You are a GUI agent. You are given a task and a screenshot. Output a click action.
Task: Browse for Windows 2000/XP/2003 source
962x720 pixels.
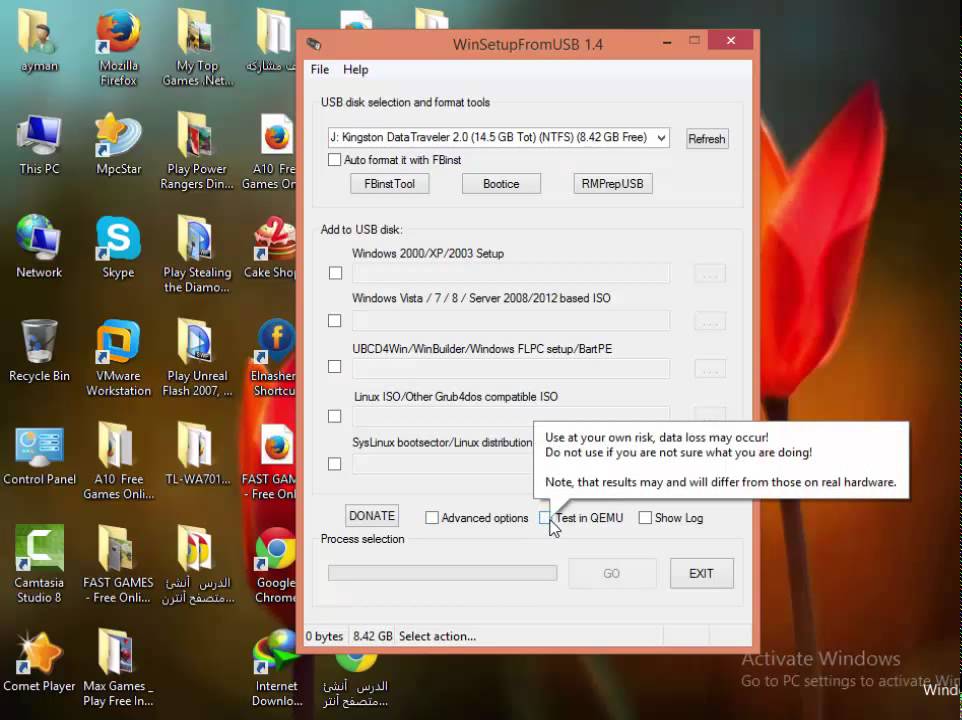tap(710, 274)
